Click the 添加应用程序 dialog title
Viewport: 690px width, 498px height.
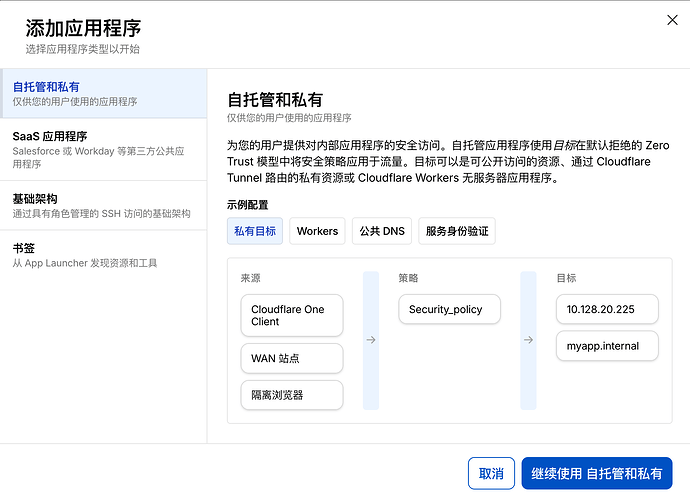(x=83, y=28)
